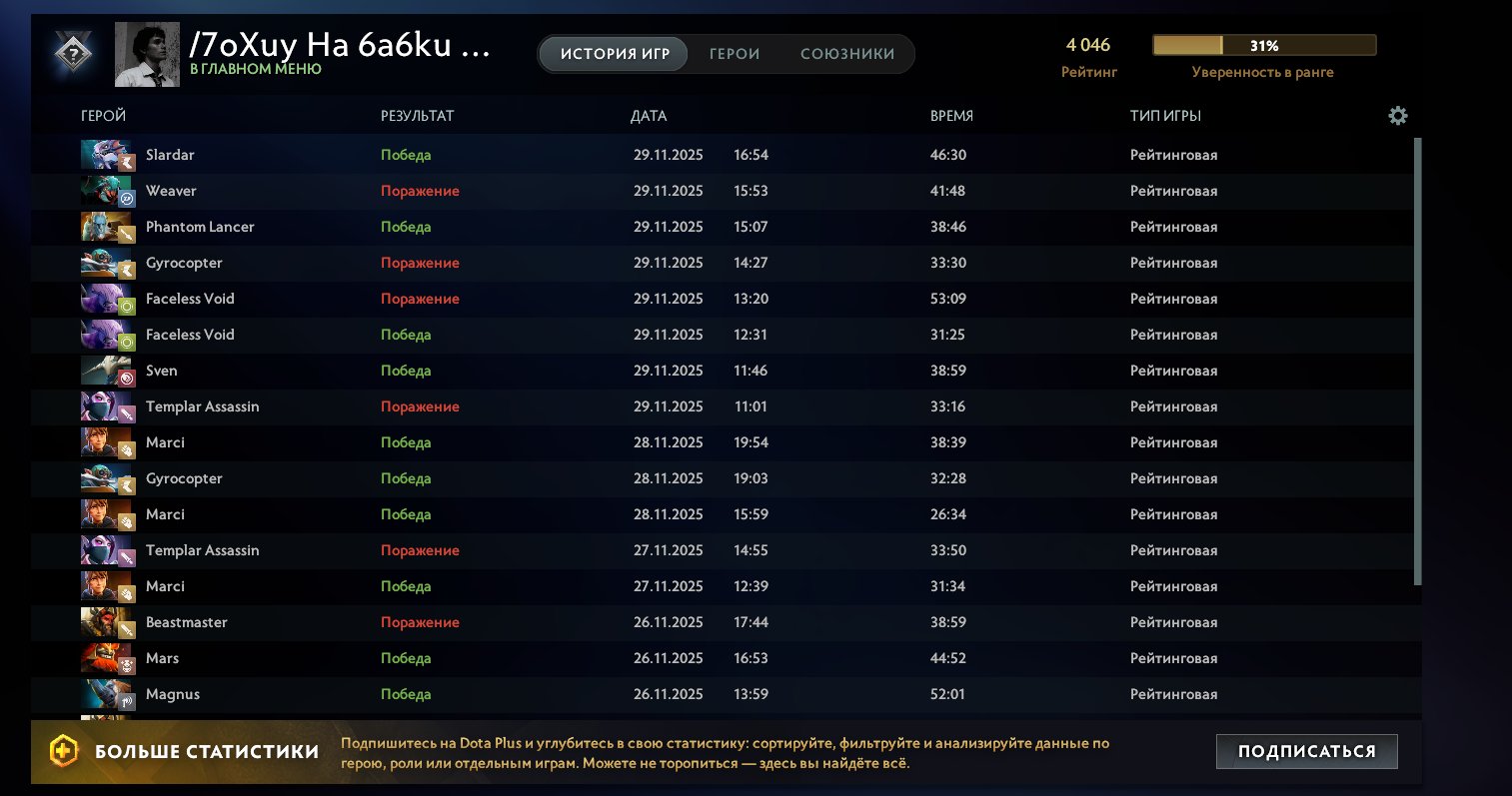Click the Phantom Lancer hero portrait

106,227
